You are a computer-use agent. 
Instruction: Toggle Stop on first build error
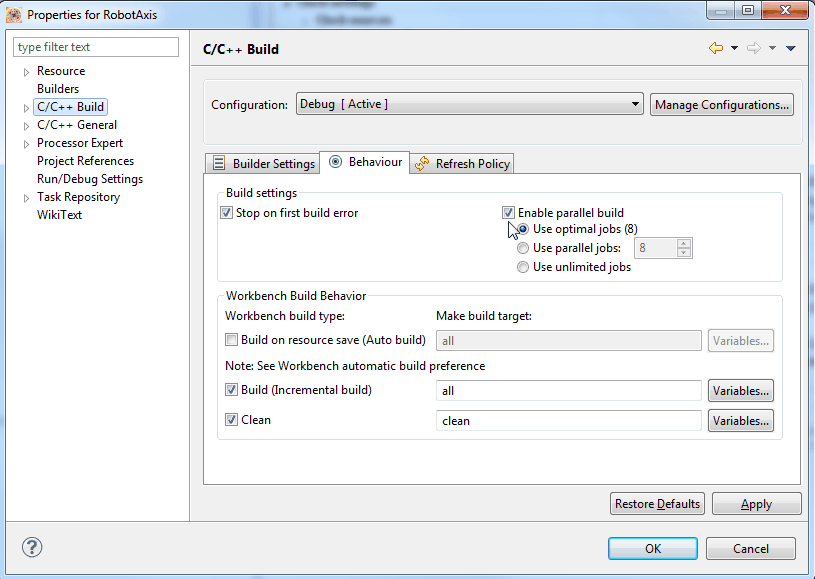226,213
